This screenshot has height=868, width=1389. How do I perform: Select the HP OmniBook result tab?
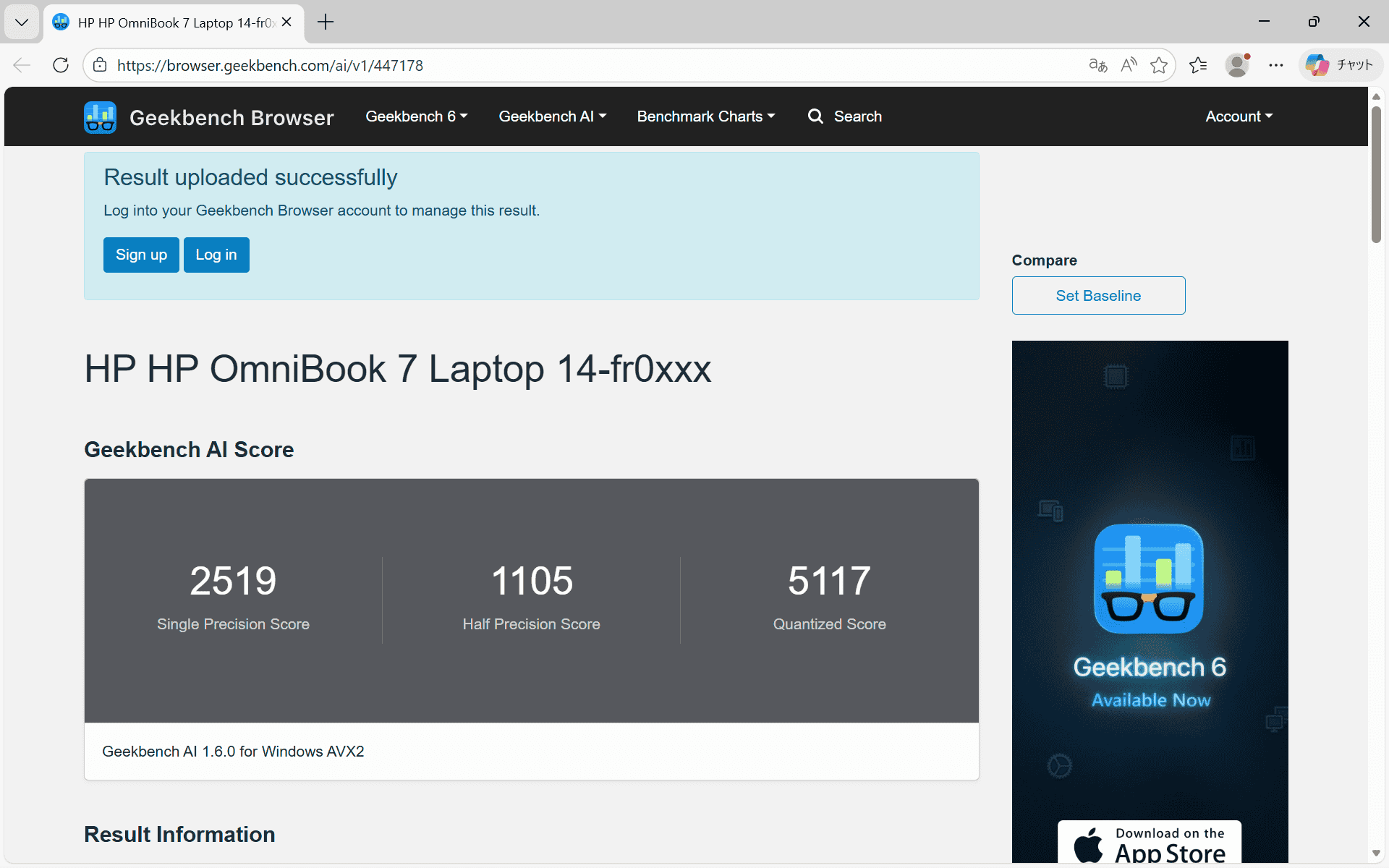coord(165,22)
